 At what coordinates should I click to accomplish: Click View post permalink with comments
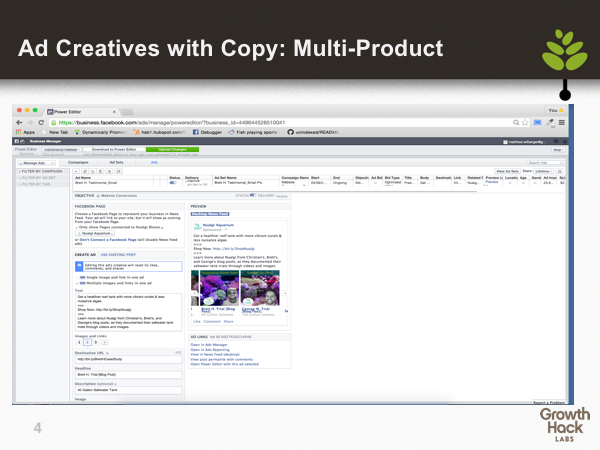[x=222, y=360]
